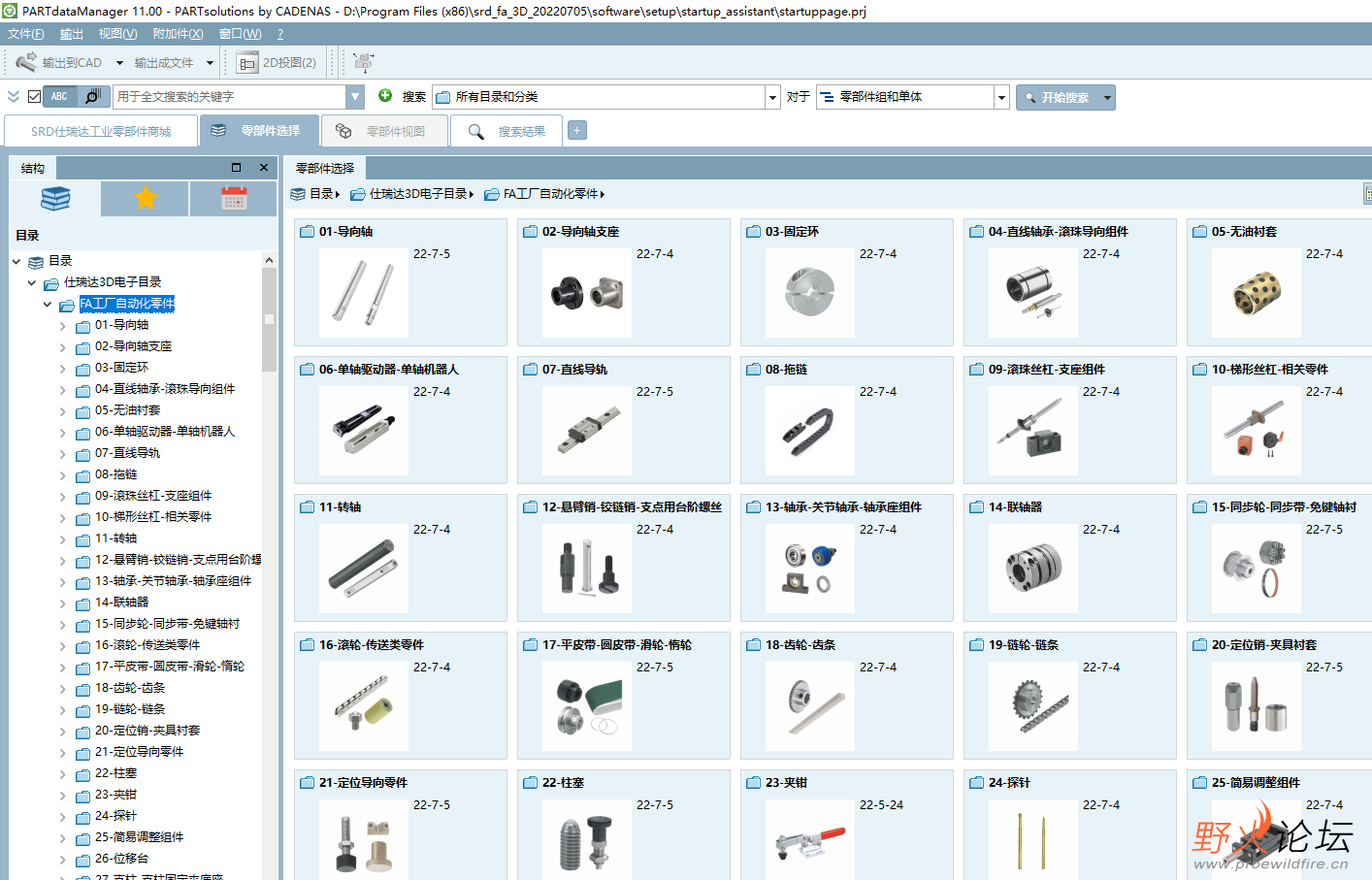Open the 输出 menu
The image size is (1372, 880).
tap(72, 34)
